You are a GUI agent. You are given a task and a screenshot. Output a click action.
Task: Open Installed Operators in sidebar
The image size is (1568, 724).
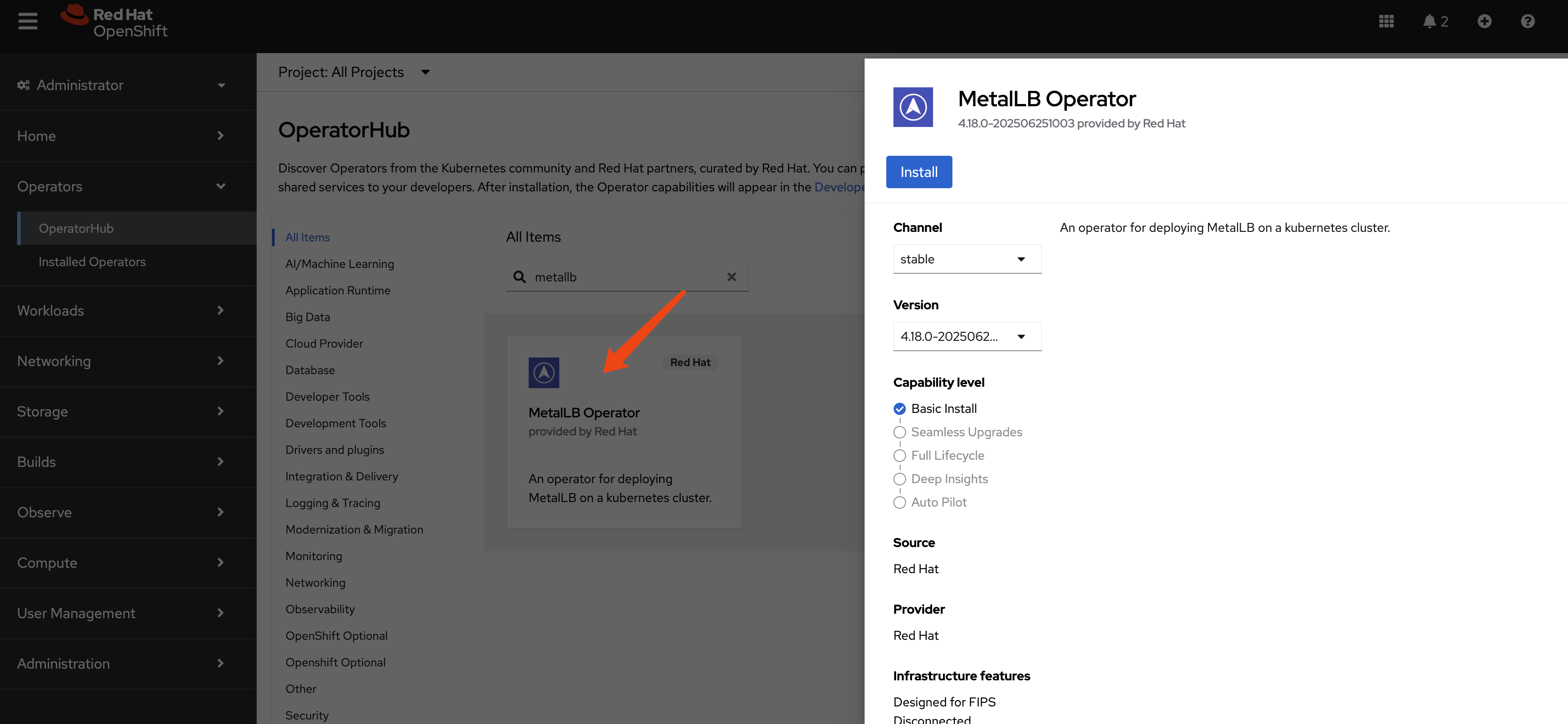point(92,262)
